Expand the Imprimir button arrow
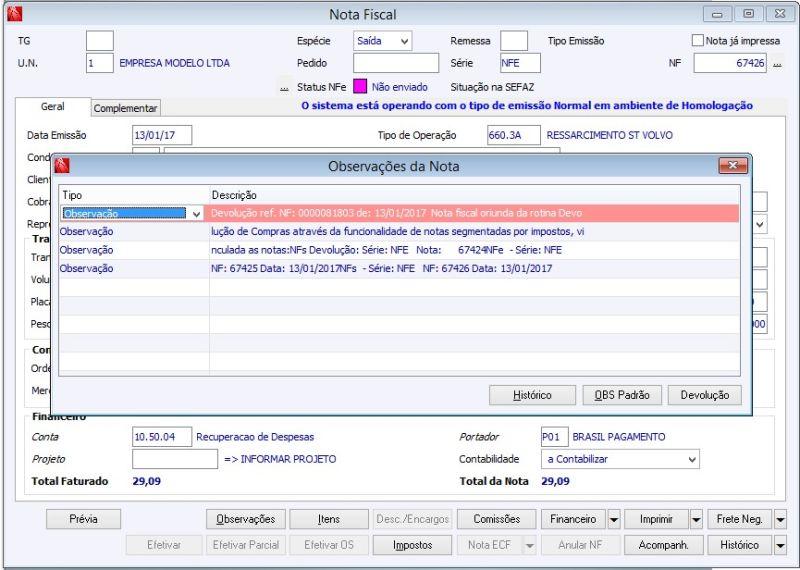 click(x=696, y=519)
